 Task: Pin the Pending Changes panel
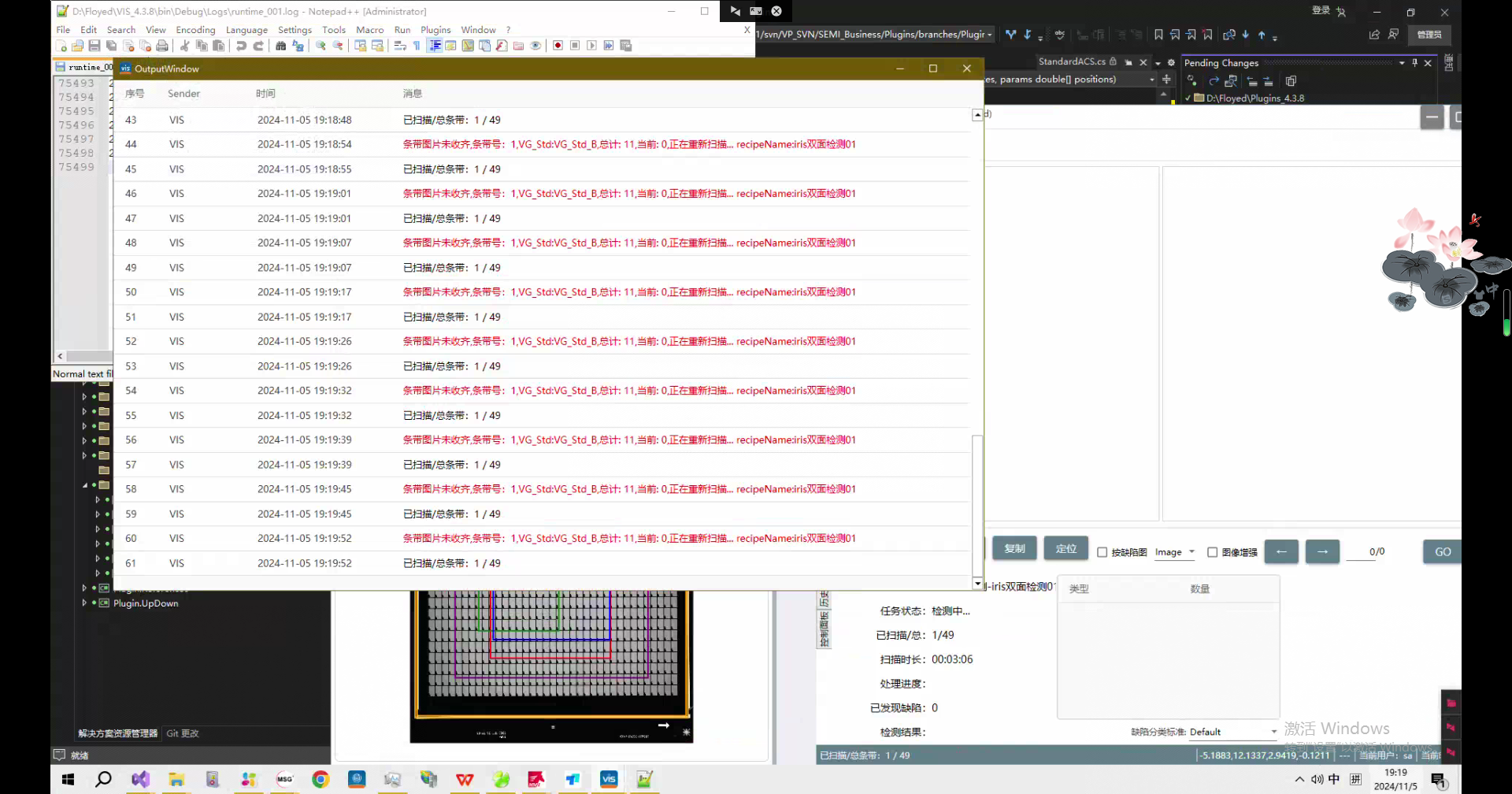(1414, 63)
